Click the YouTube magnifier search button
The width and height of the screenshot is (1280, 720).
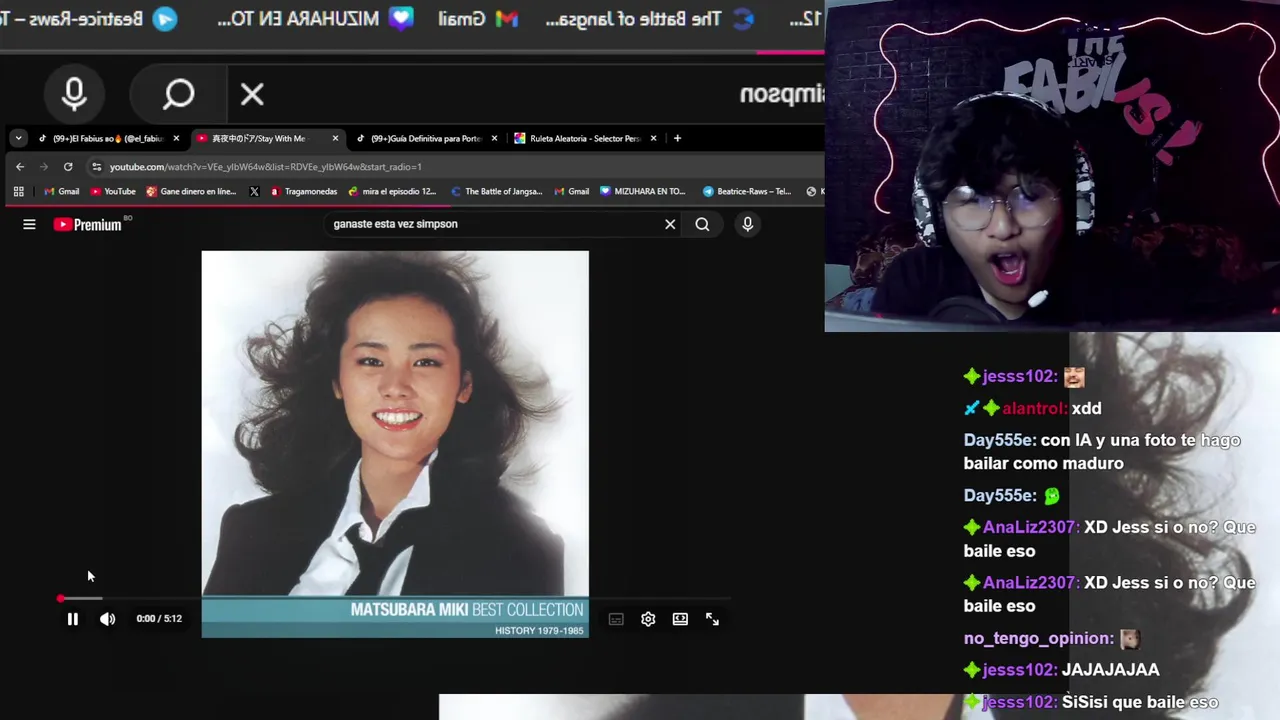pyautogui.click(x=702, y=225)
